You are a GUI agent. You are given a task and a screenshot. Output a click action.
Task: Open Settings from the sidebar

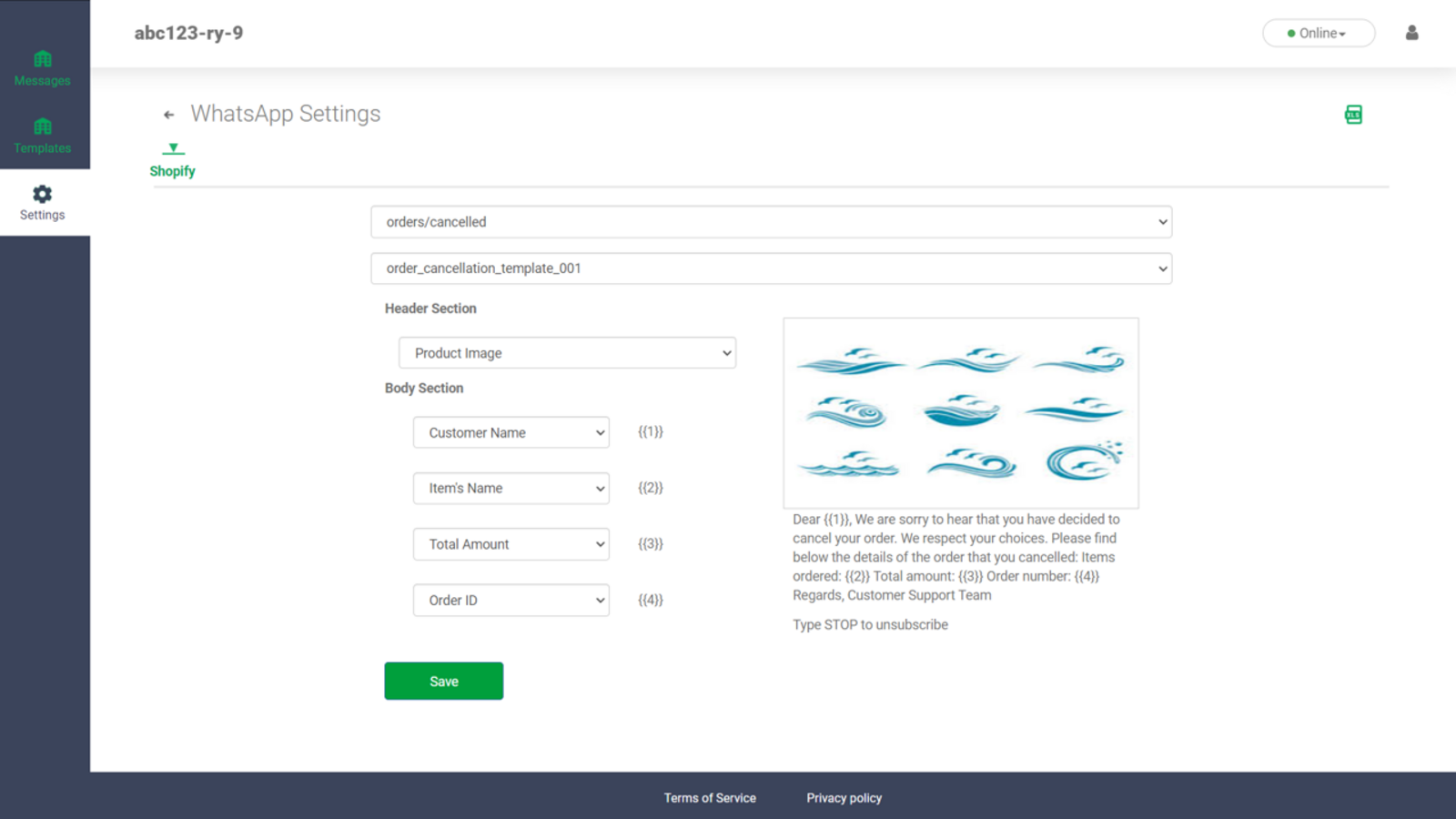41,202
